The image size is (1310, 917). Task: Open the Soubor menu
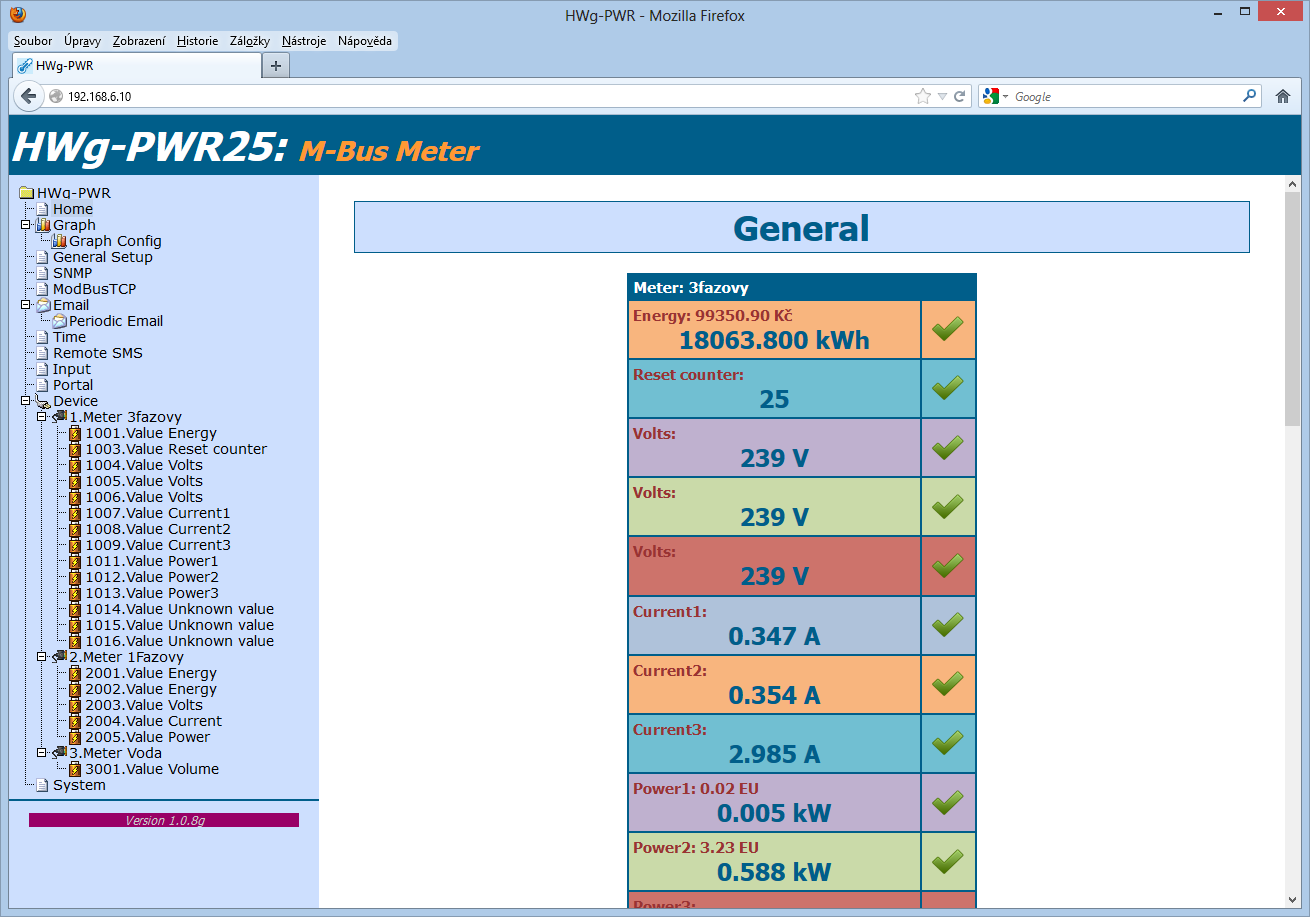click(33, 41)
